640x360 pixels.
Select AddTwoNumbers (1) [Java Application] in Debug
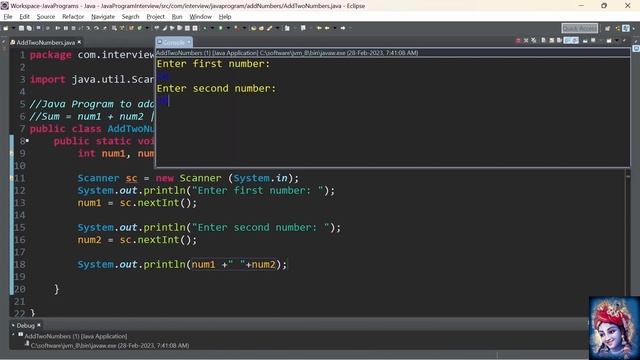click(76, 336)
